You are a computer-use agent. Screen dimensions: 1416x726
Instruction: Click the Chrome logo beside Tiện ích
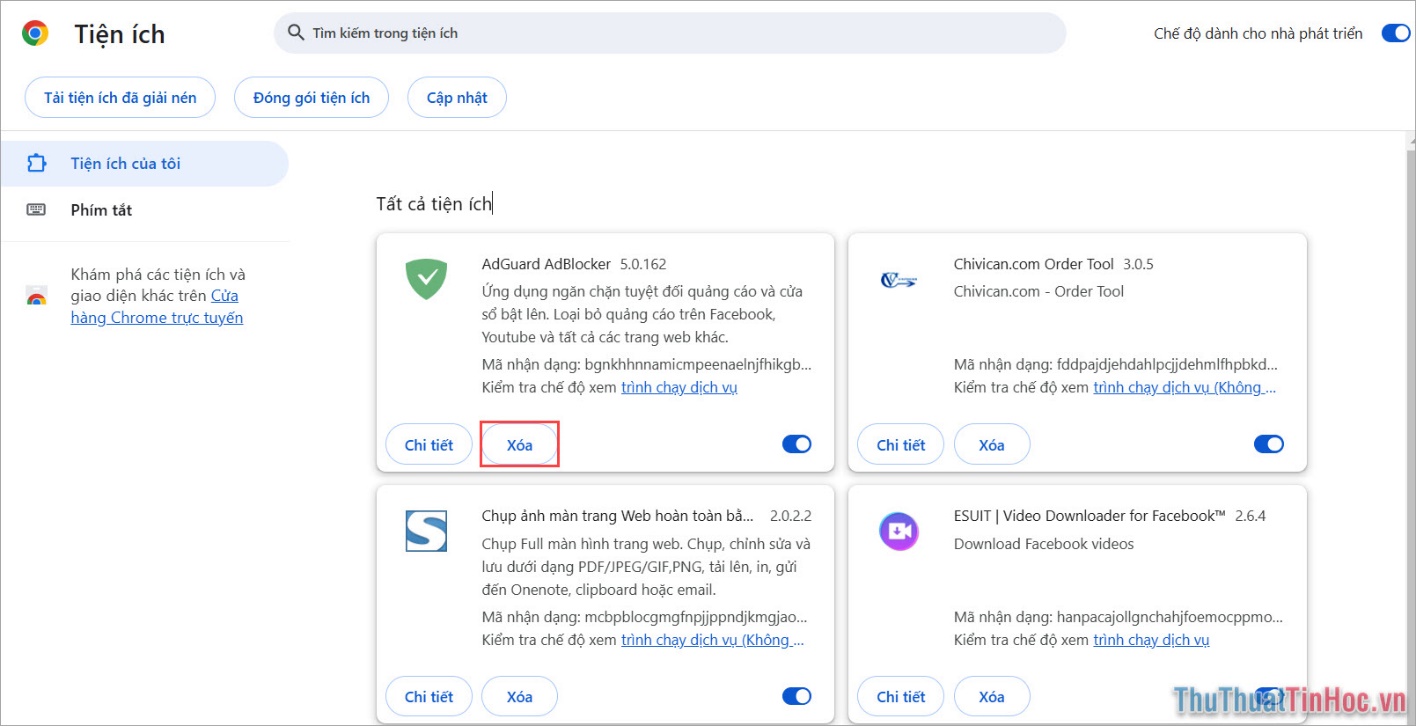pos(35,34)
